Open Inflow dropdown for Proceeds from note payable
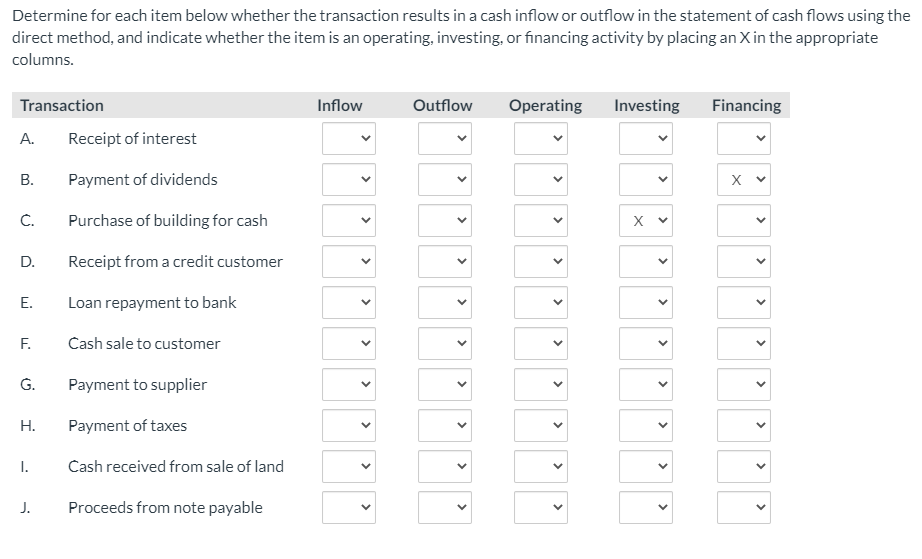This screenshot has width=922, height=559. [x=348, y=508]
